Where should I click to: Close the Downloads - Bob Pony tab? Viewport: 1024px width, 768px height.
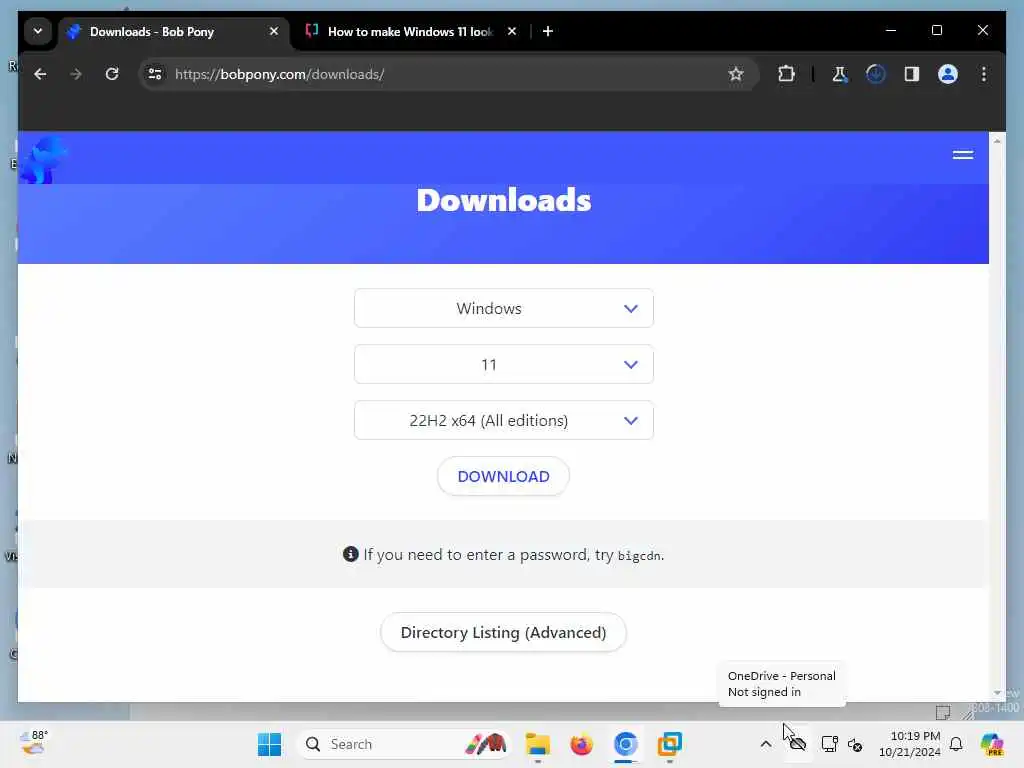point(274,31)
